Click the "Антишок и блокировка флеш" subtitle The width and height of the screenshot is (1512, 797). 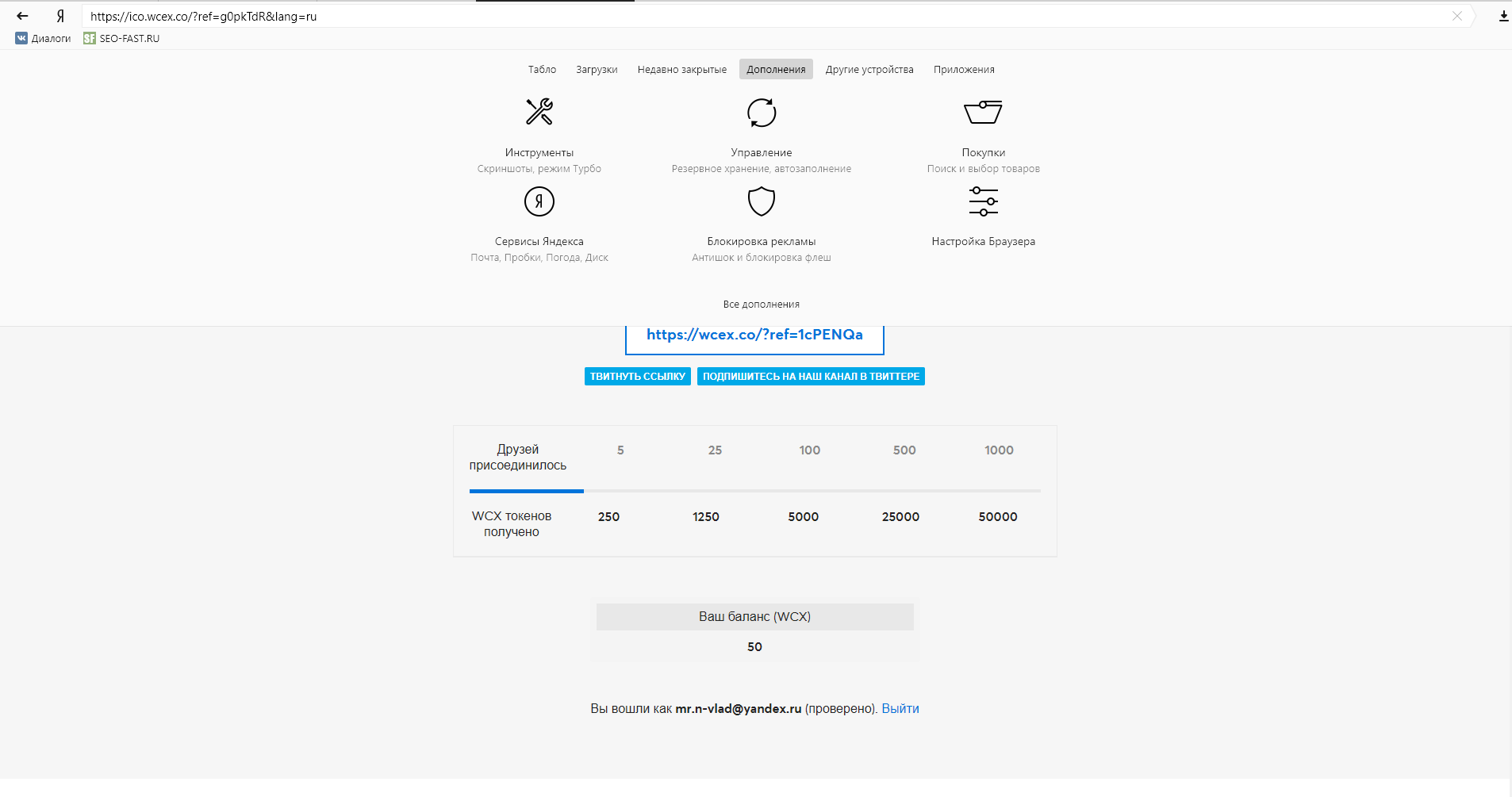pos(762,258)
